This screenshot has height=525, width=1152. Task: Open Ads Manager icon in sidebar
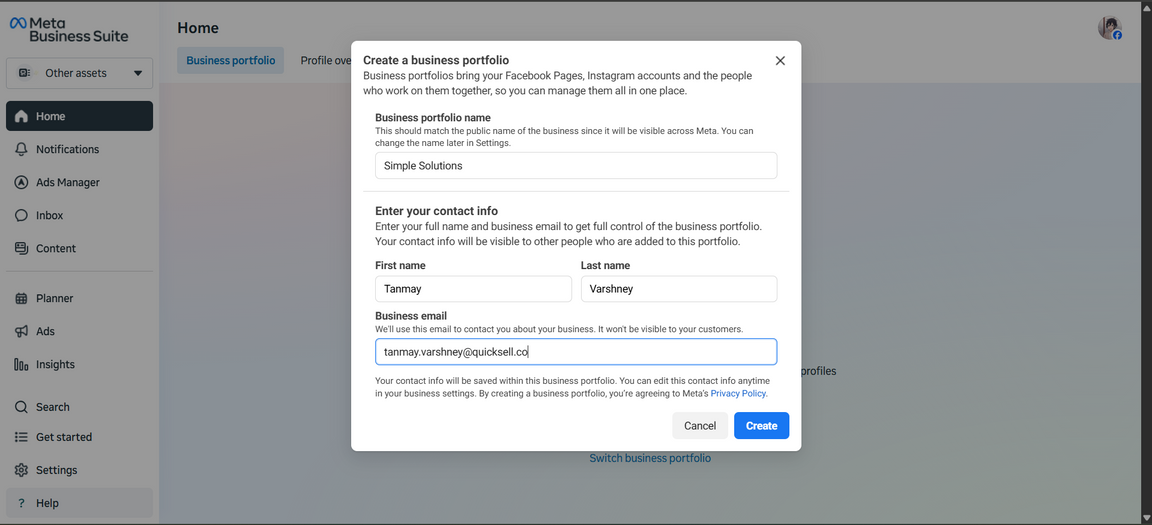(21, 182)
